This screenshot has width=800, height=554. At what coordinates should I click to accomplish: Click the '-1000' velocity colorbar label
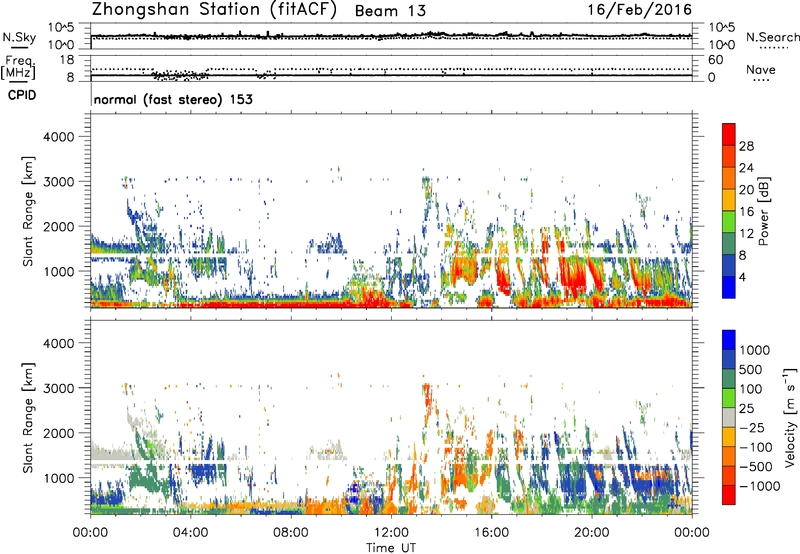pos(759,486)
